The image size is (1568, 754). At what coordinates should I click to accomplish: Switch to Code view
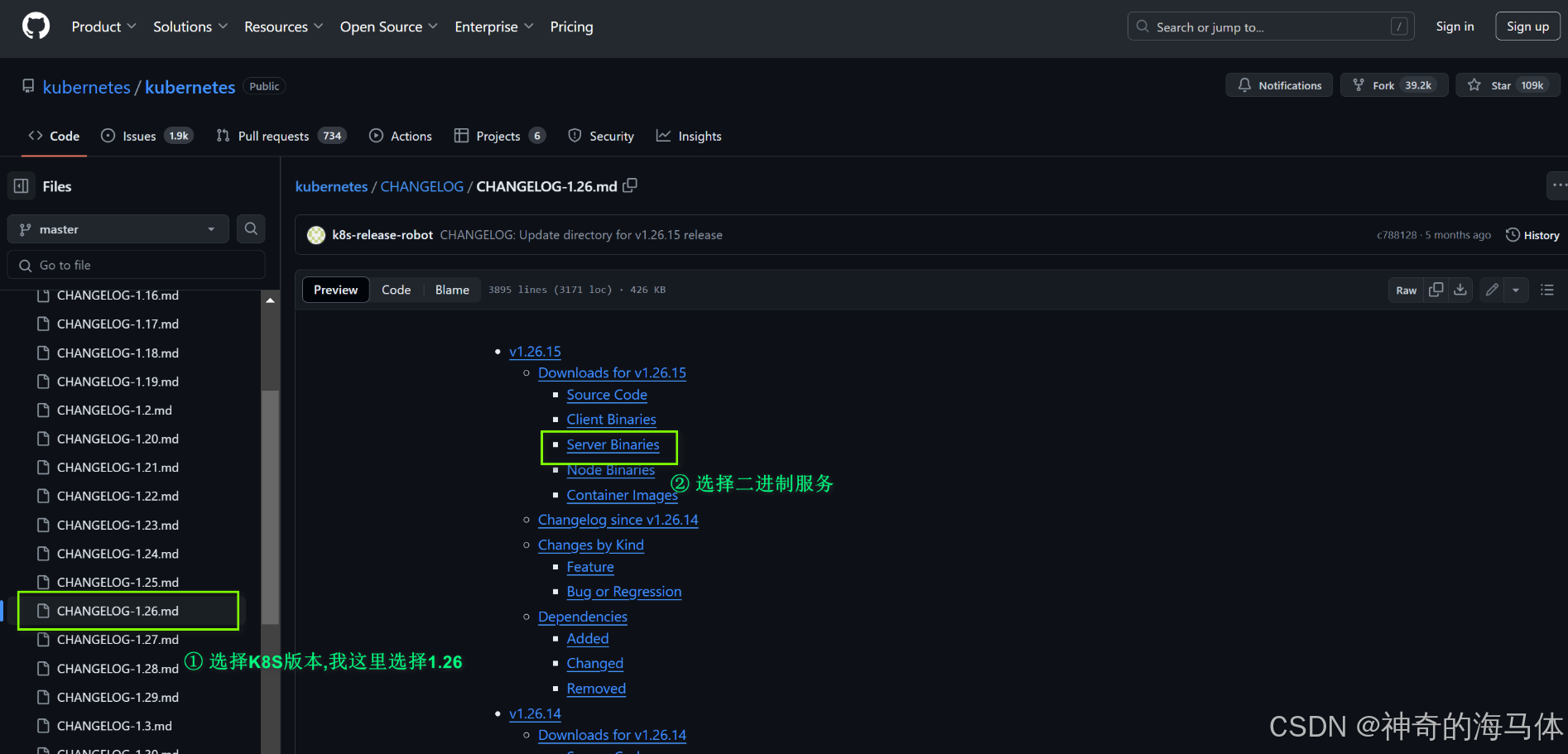tap(396, 290)
